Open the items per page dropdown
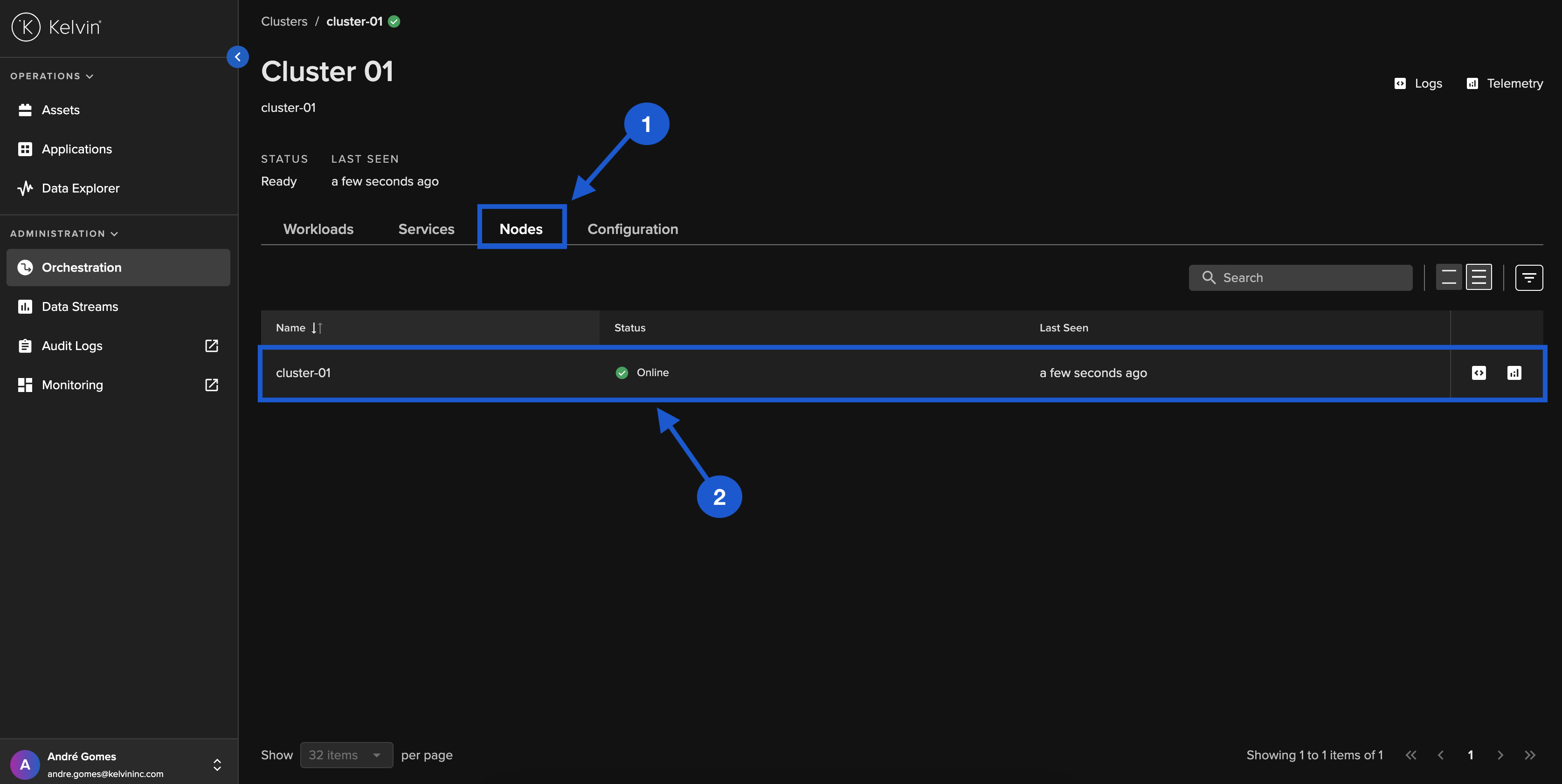 (x=346, y=755)
